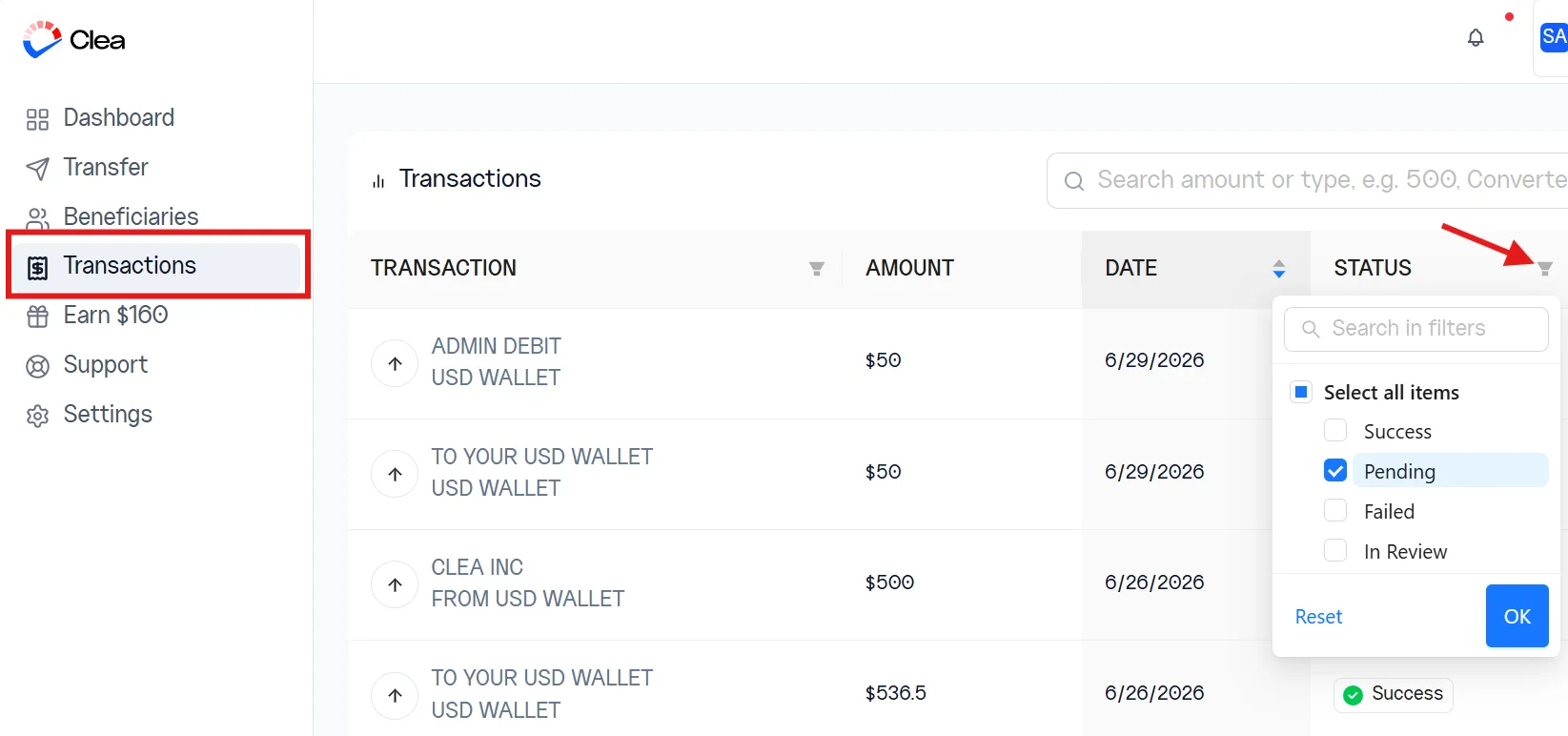This screenshot has height=736, width=1568.
Task: Click the Dashboard grid icon
Action: 37,119
